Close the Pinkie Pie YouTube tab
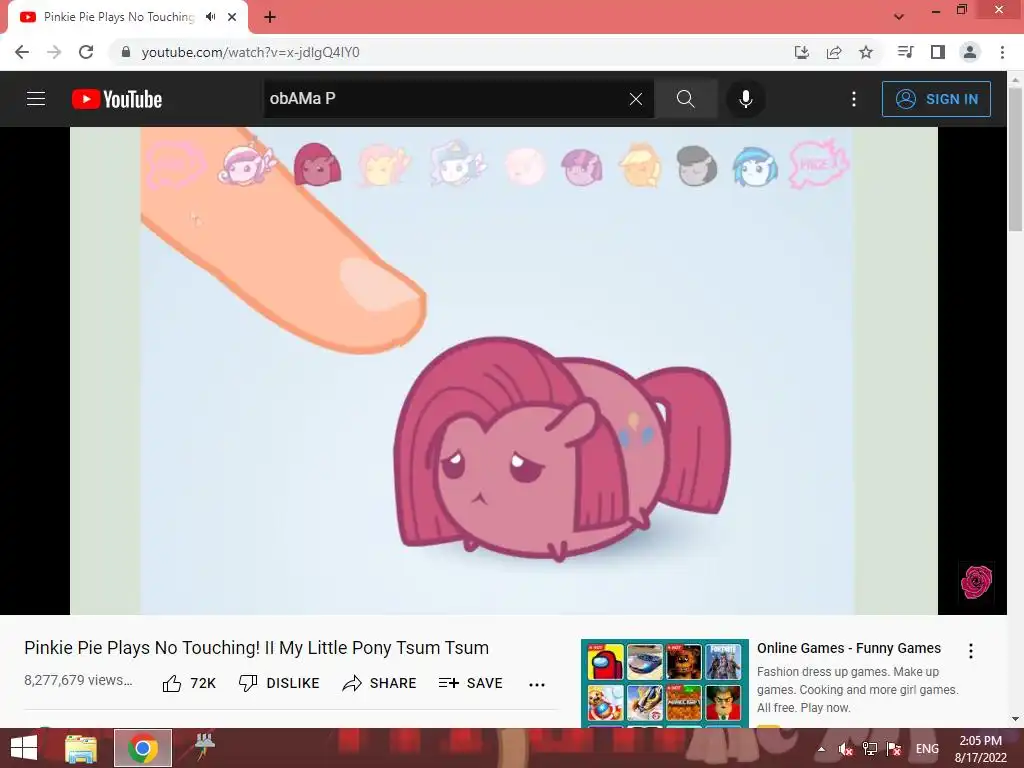The image size is (1024, 768). (x=232, y=17)
